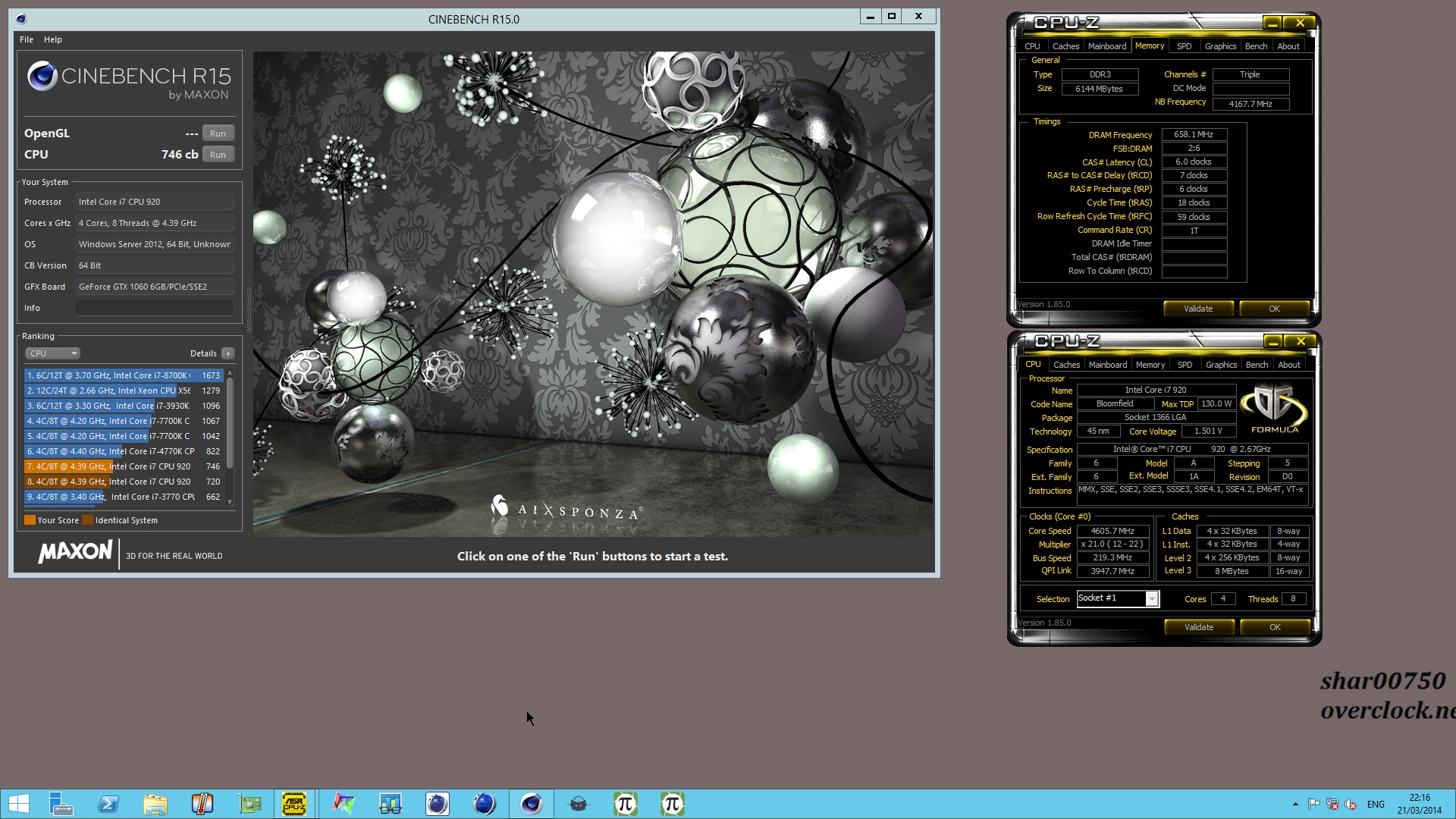Open Graphics tab in lower CPU-Z window
1456x819 pixels.
pos(1221,365)
